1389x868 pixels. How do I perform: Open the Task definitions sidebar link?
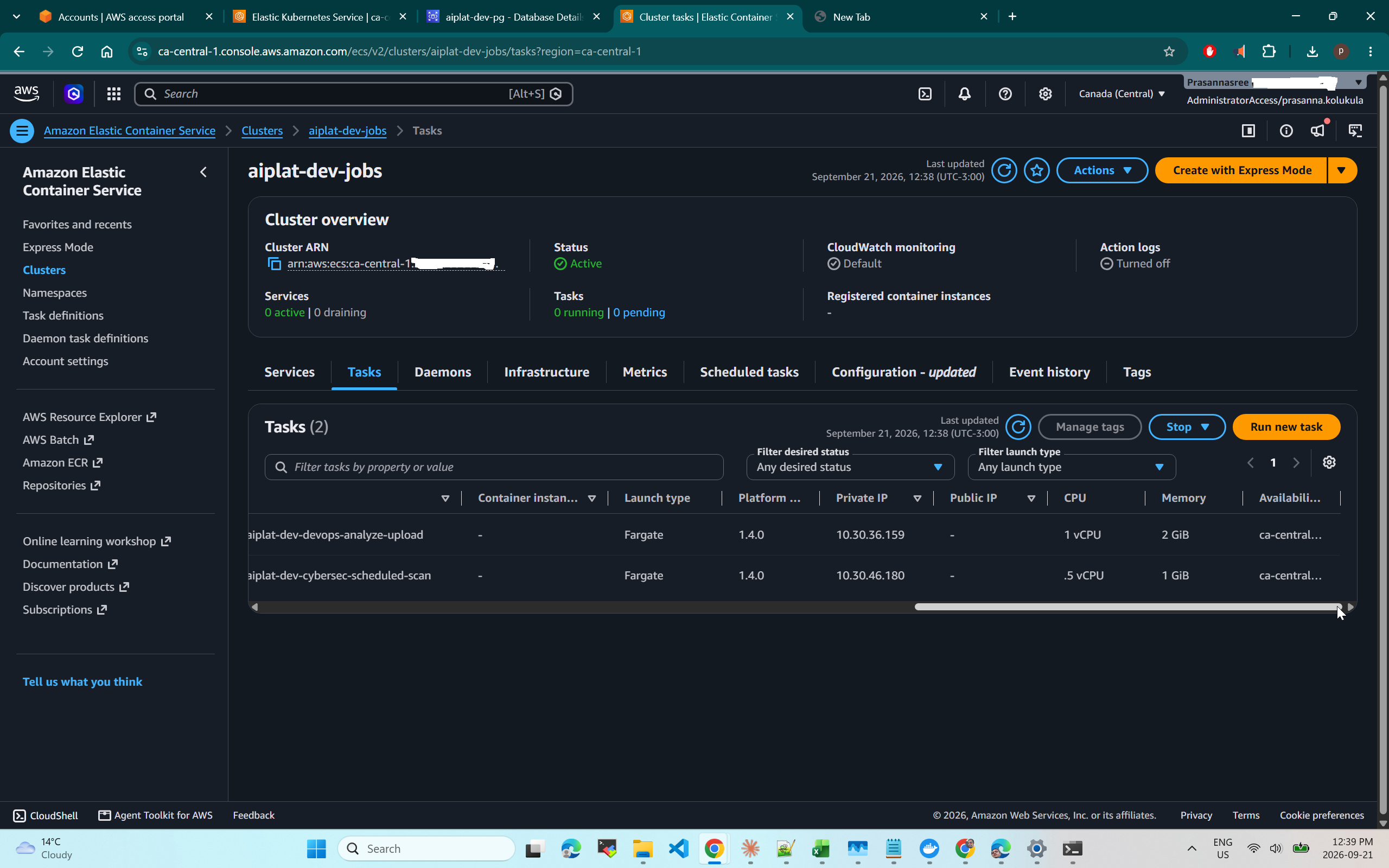coord(63,315)
